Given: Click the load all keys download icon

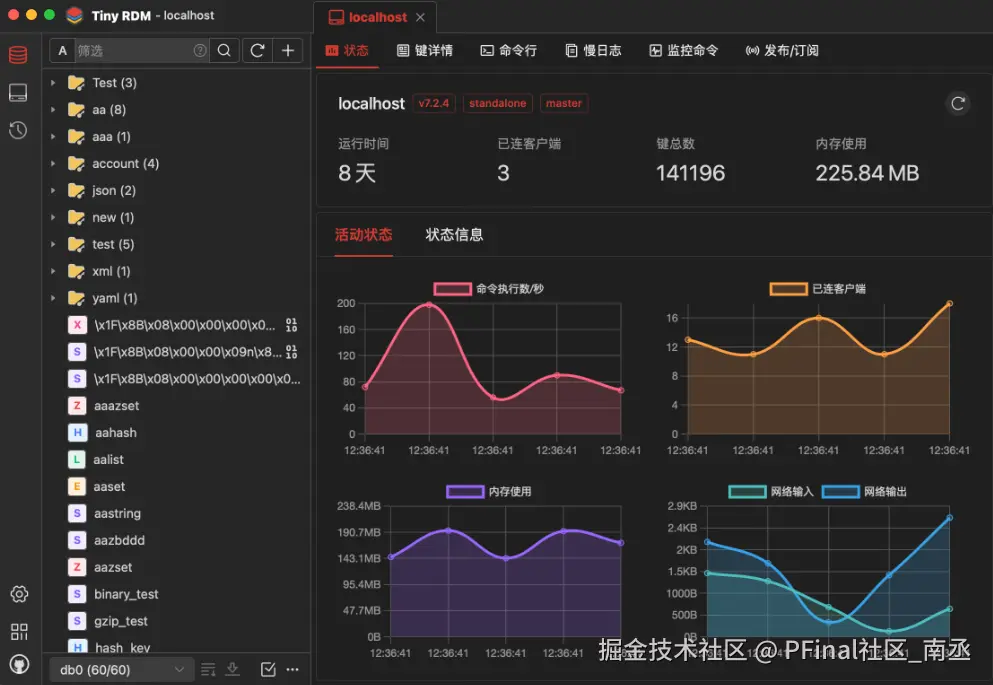Looking at the screenshot, I should (232, 669).
